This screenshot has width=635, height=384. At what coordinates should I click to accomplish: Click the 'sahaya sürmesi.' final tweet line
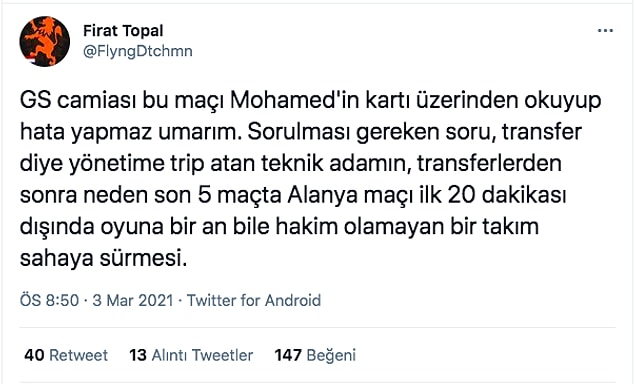click(104, 258)
